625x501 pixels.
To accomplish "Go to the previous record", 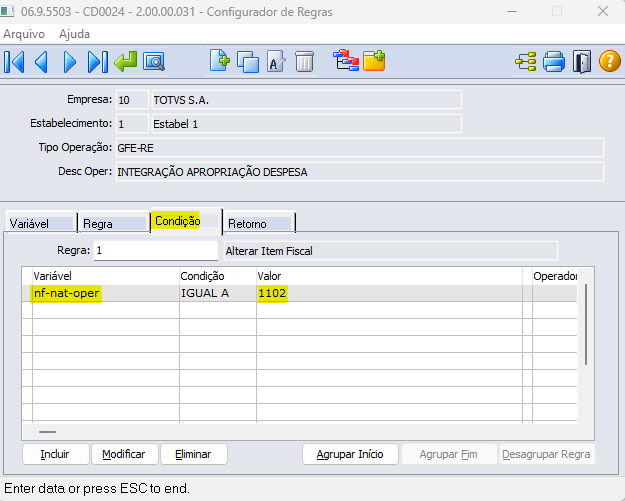I will pyautogui.click(x=41, y=62).
